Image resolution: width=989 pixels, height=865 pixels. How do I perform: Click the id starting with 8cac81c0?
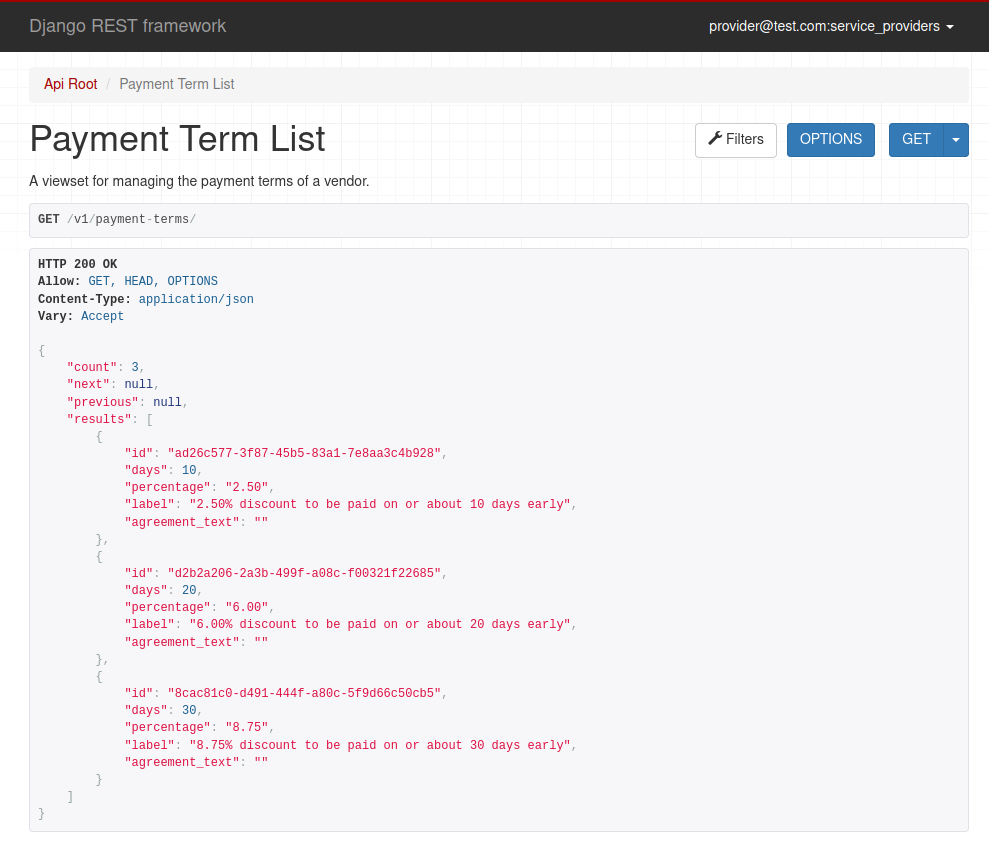coord(304,693)
